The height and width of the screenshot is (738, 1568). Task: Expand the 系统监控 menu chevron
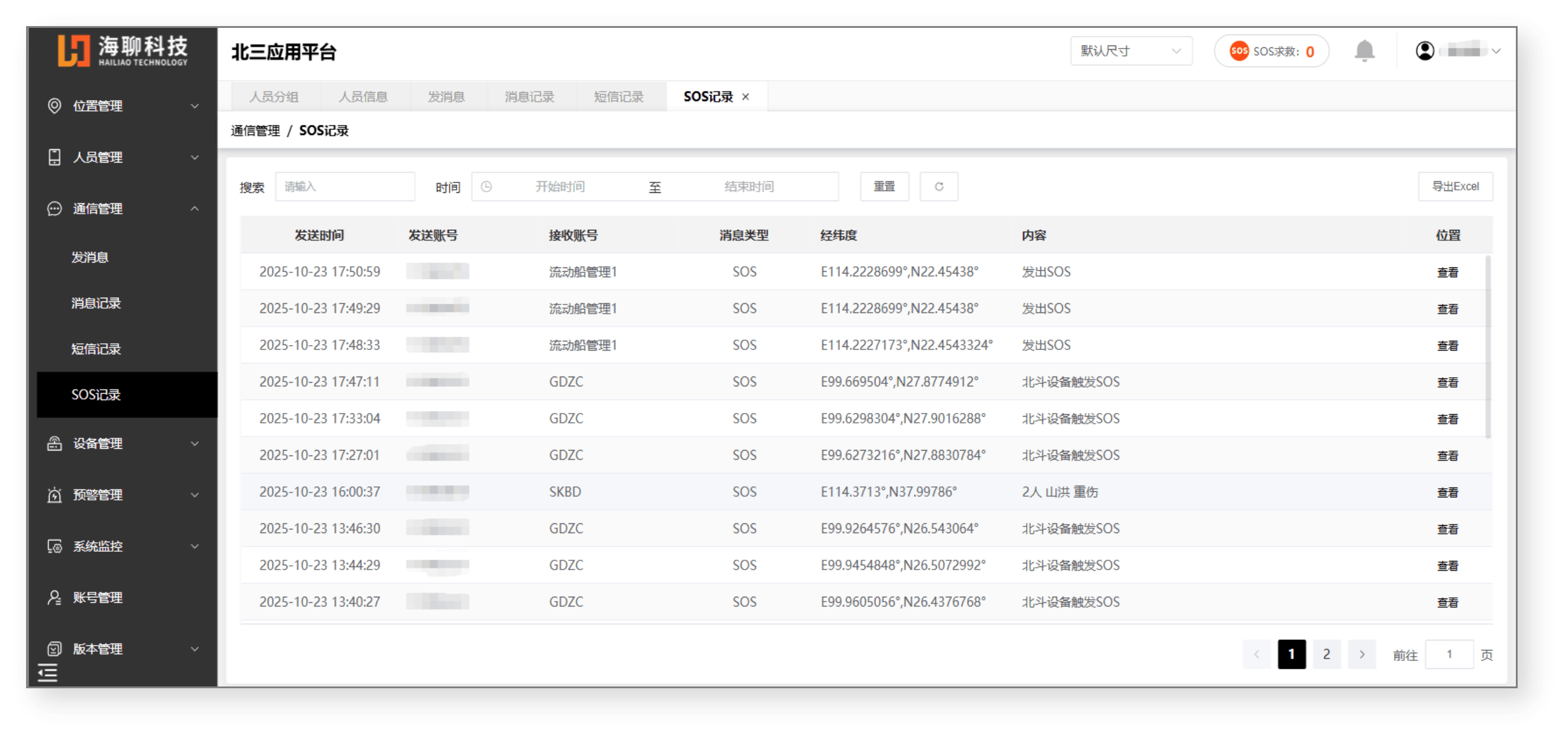click(x=195, y=546)
